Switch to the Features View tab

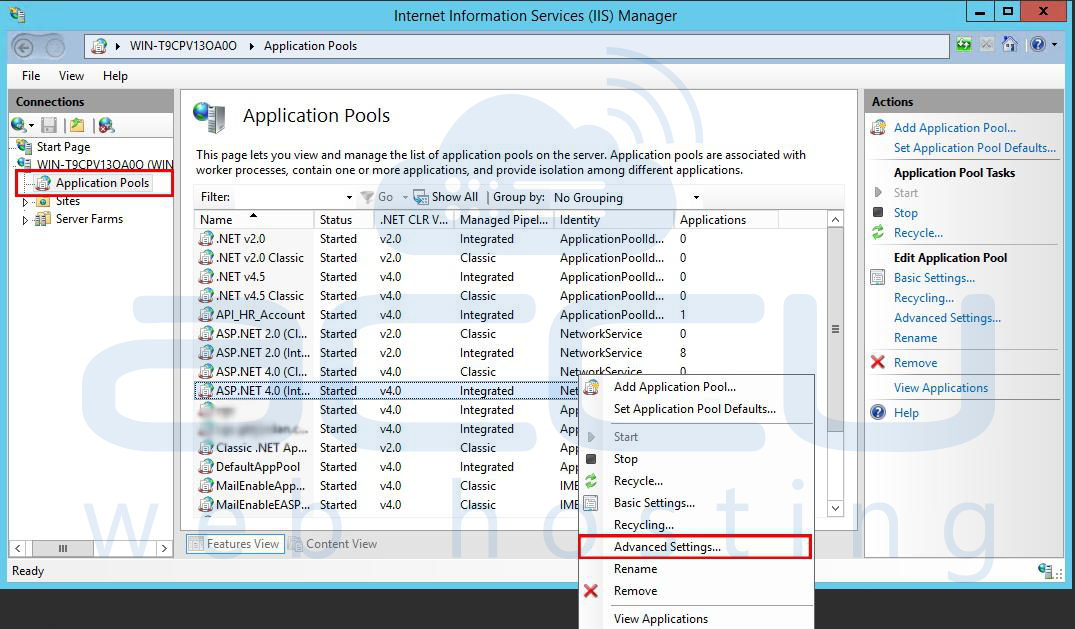click(235, 544)
